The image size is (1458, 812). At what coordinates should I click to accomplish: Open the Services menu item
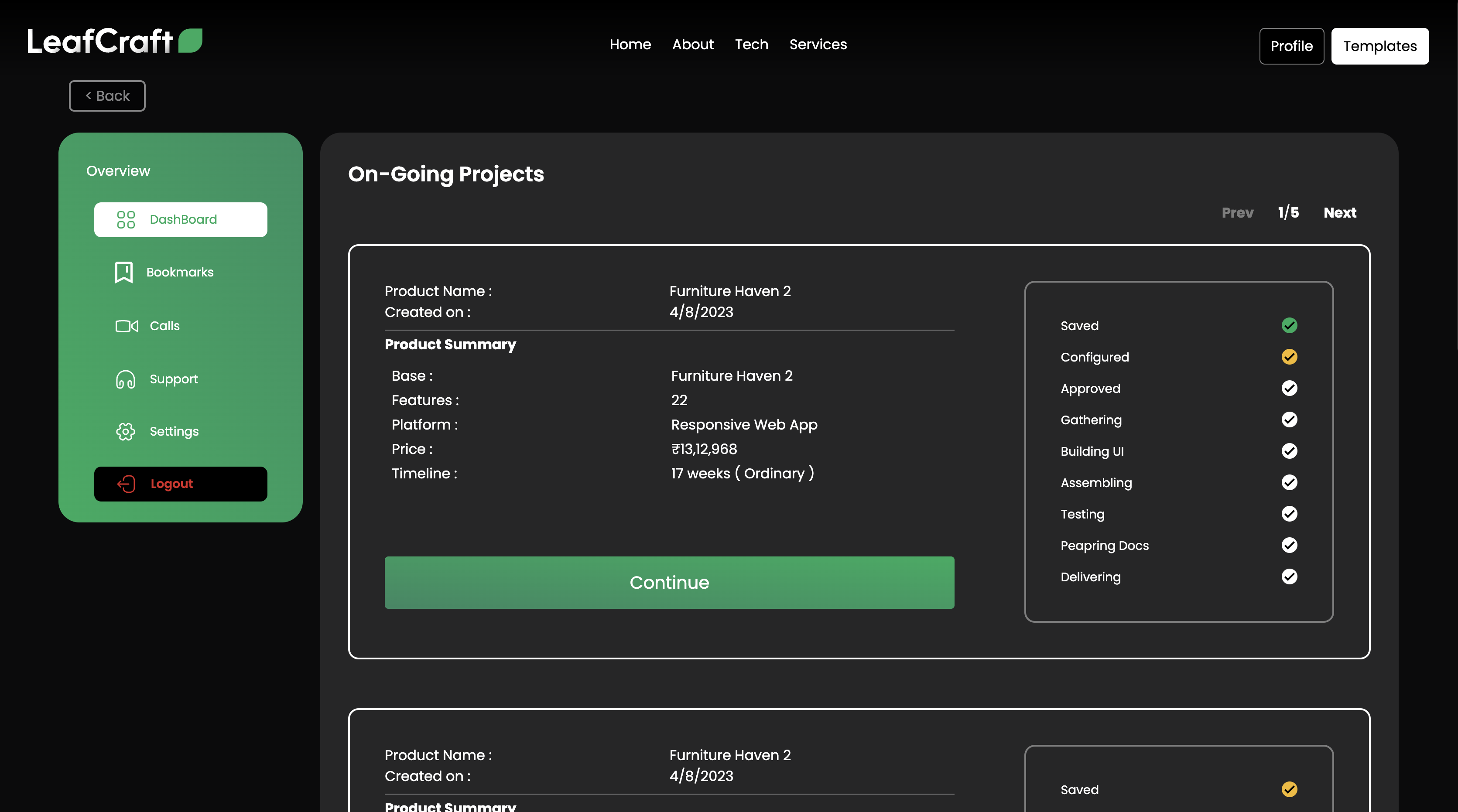point(818,45)
